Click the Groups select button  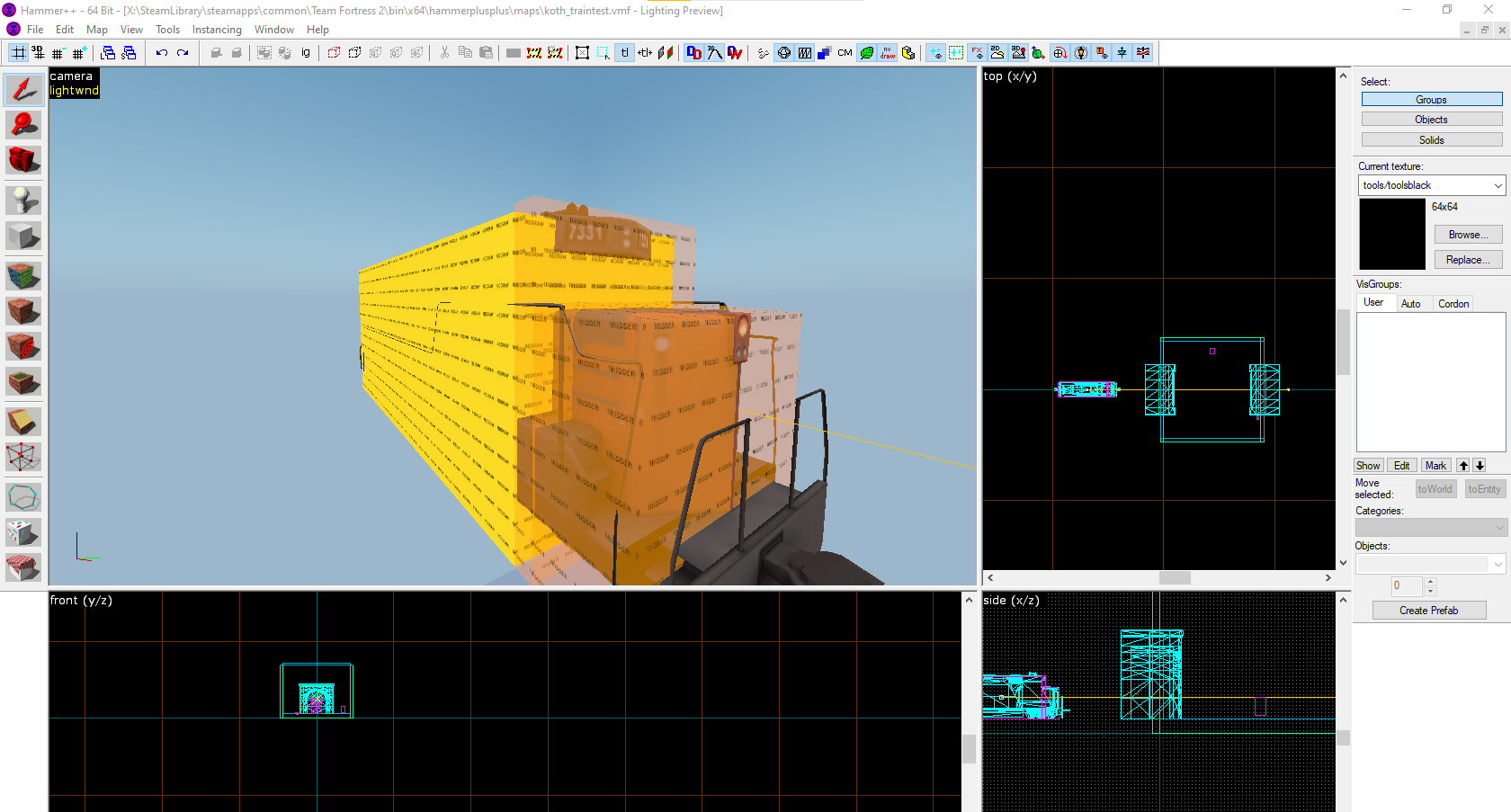tap(1432, 100)
